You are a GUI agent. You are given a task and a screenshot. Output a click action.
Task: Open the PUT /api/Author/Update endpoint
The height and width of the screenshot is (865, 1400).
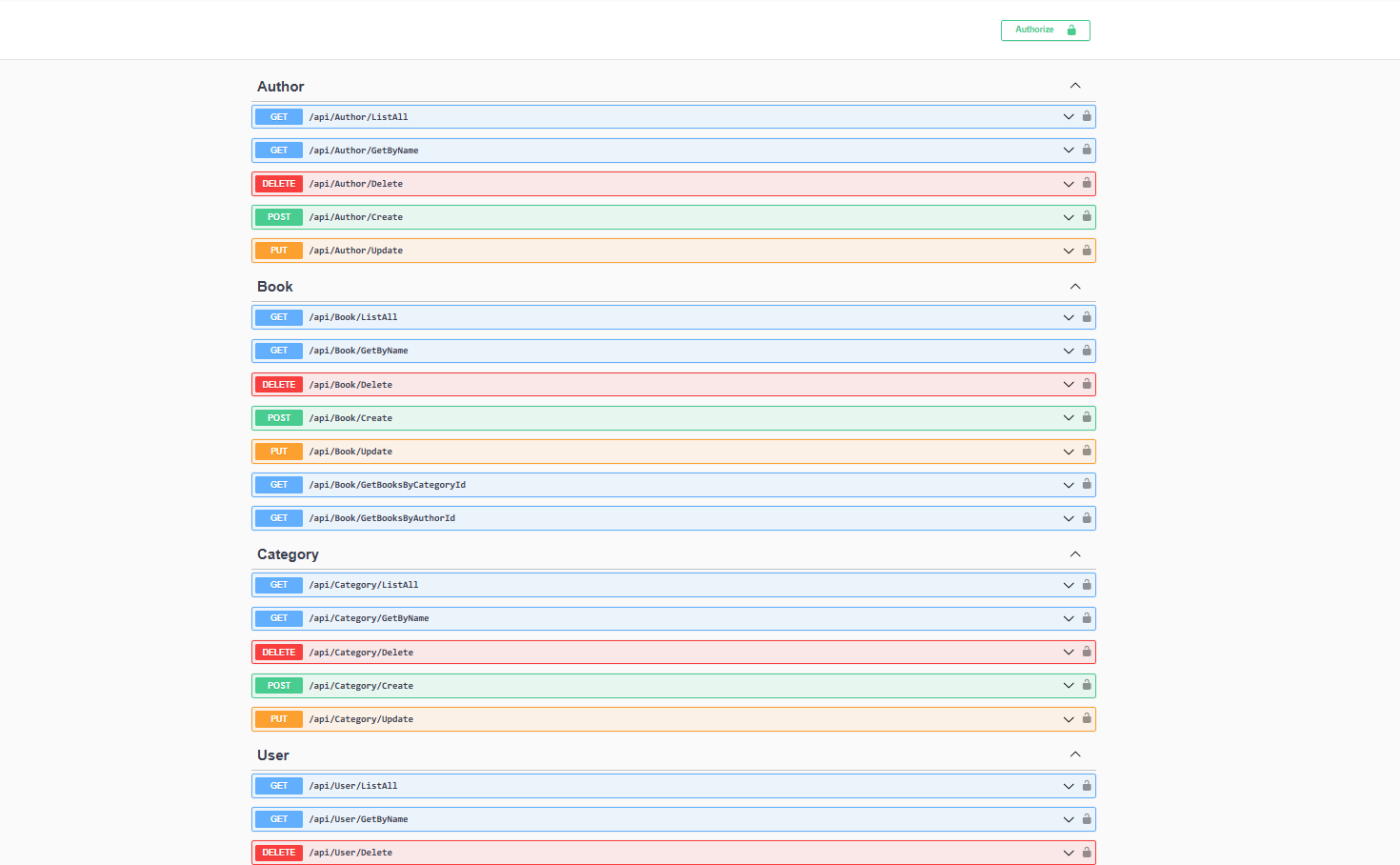pyautogui.click(x=667, y=251)
